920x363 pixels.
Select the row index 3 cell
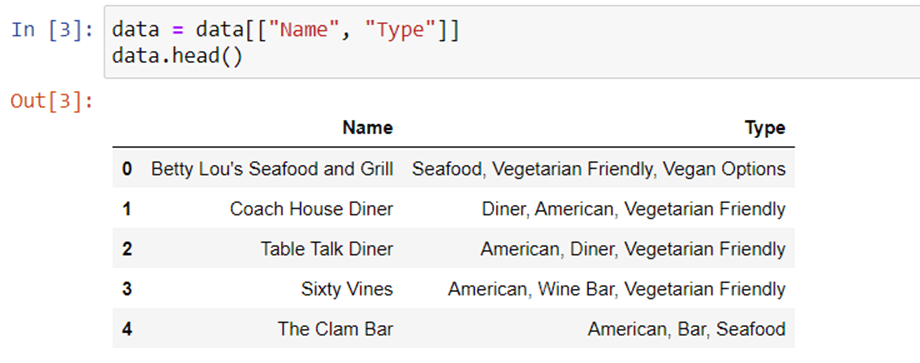[127, 289]
